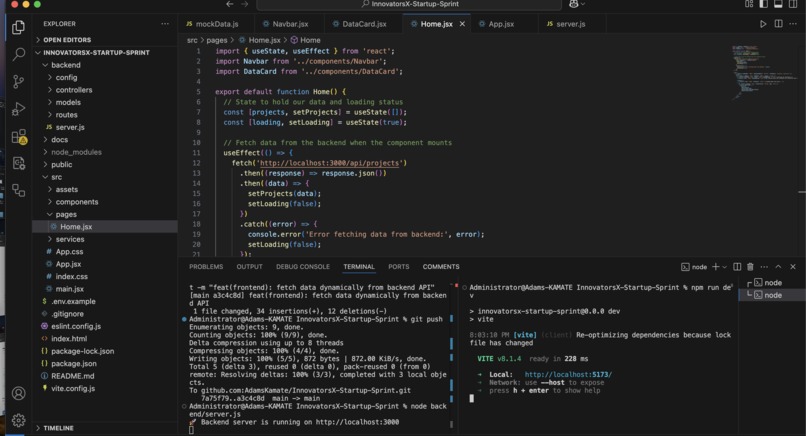806x436 pixels.
Task: Open the COMMENTS panel tab
Action: 441,266
